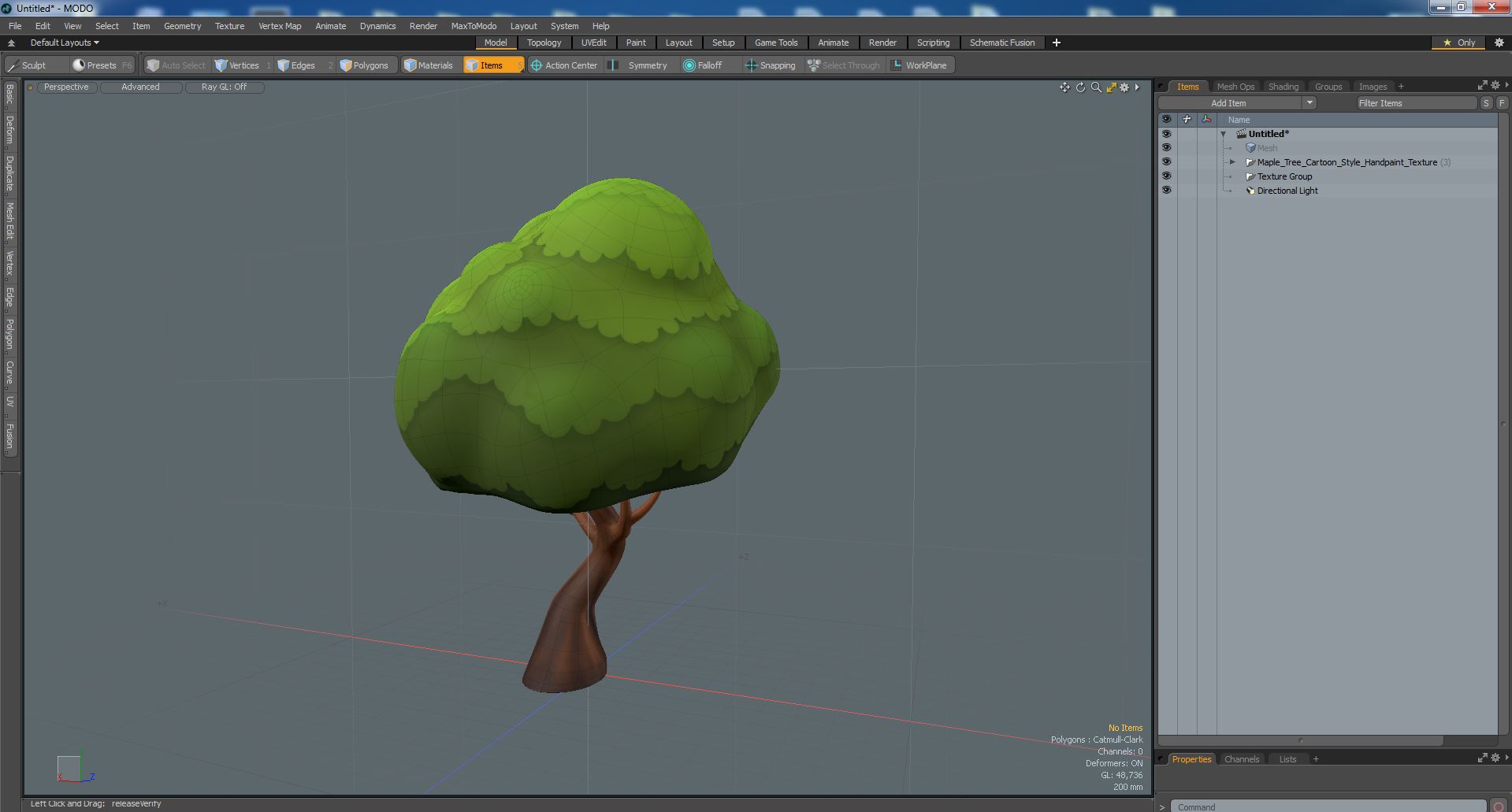Toggle visibility of Mesh item

[x=1166, y=148]
